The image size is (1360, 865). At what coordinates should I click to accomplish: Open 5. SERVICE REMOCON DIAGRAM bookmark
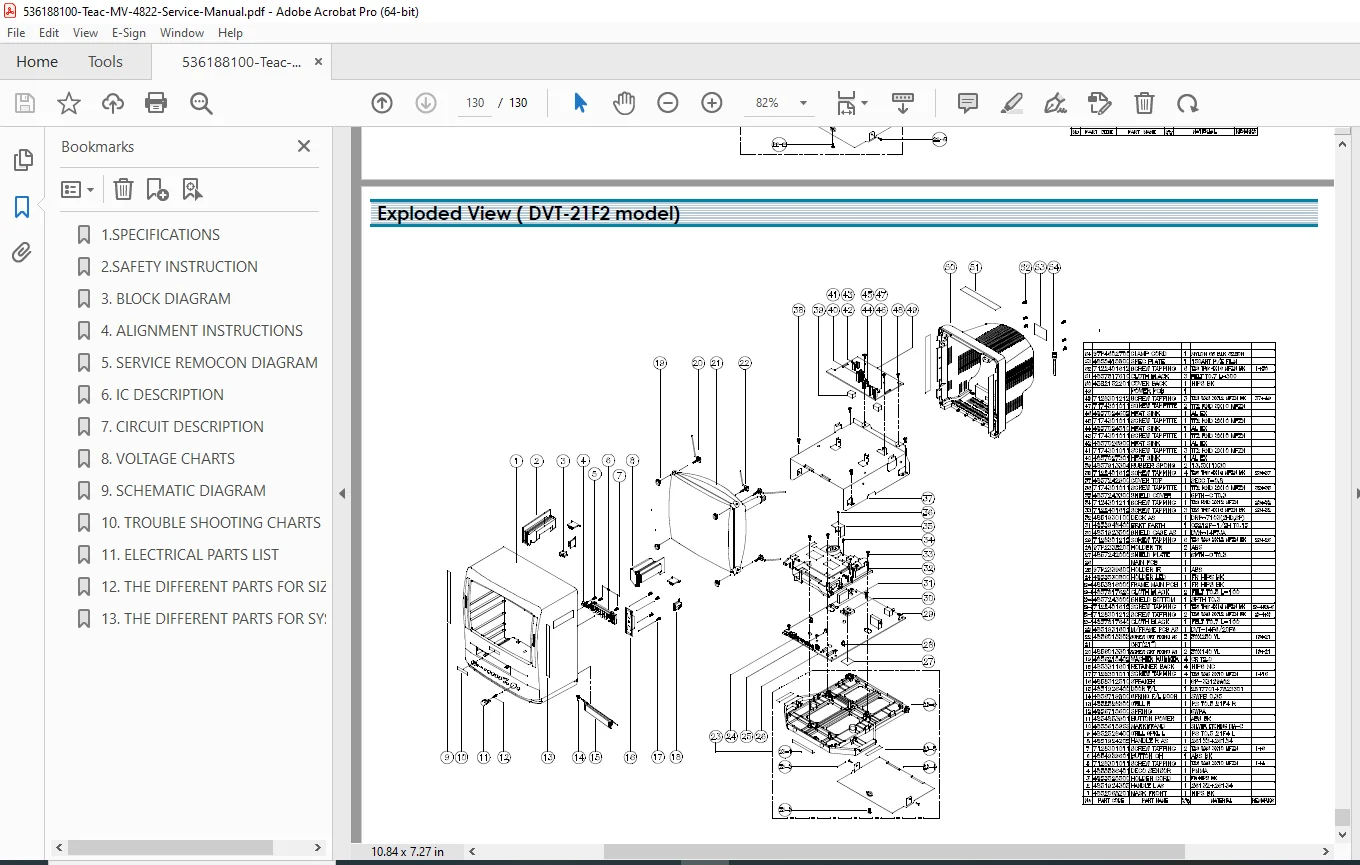click(209, 363)
